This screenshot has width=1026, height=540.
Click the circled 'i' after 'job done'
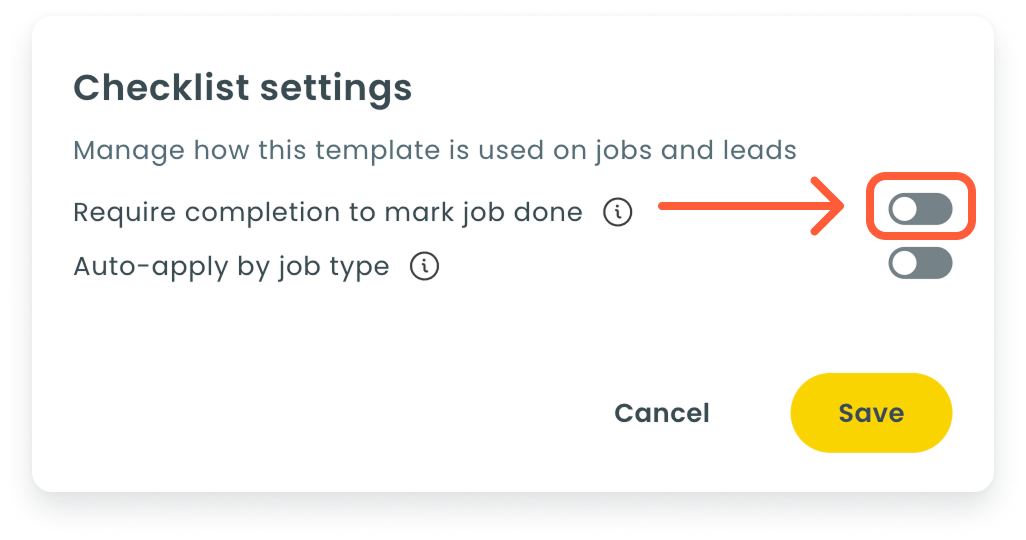[x=618, y=212]
